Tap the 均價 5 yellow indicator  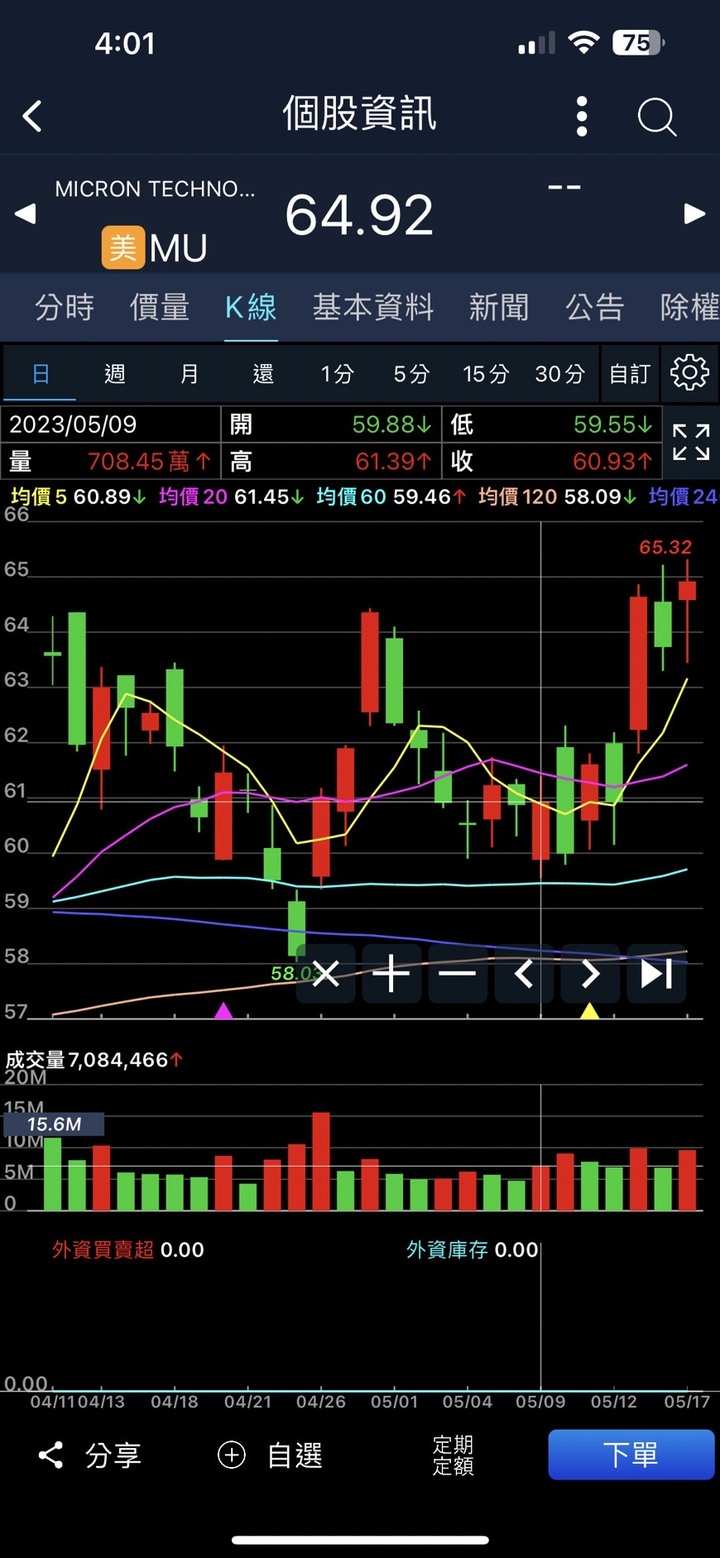click(x=78, y=496)
